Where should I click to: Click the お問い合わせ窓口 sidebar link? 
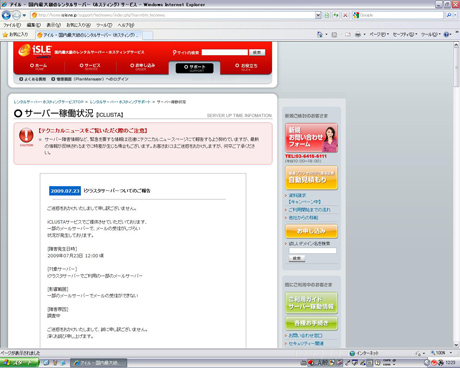click(x=305, y=336)
